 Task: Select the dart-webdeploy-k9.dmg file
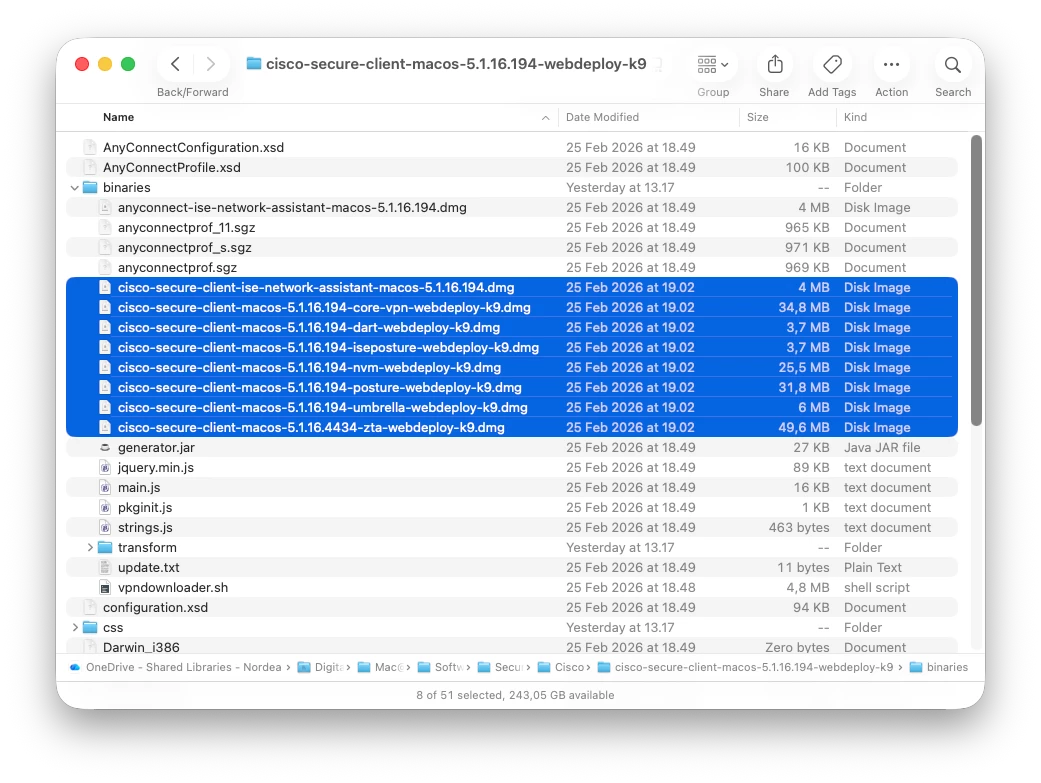pos(512,327)
